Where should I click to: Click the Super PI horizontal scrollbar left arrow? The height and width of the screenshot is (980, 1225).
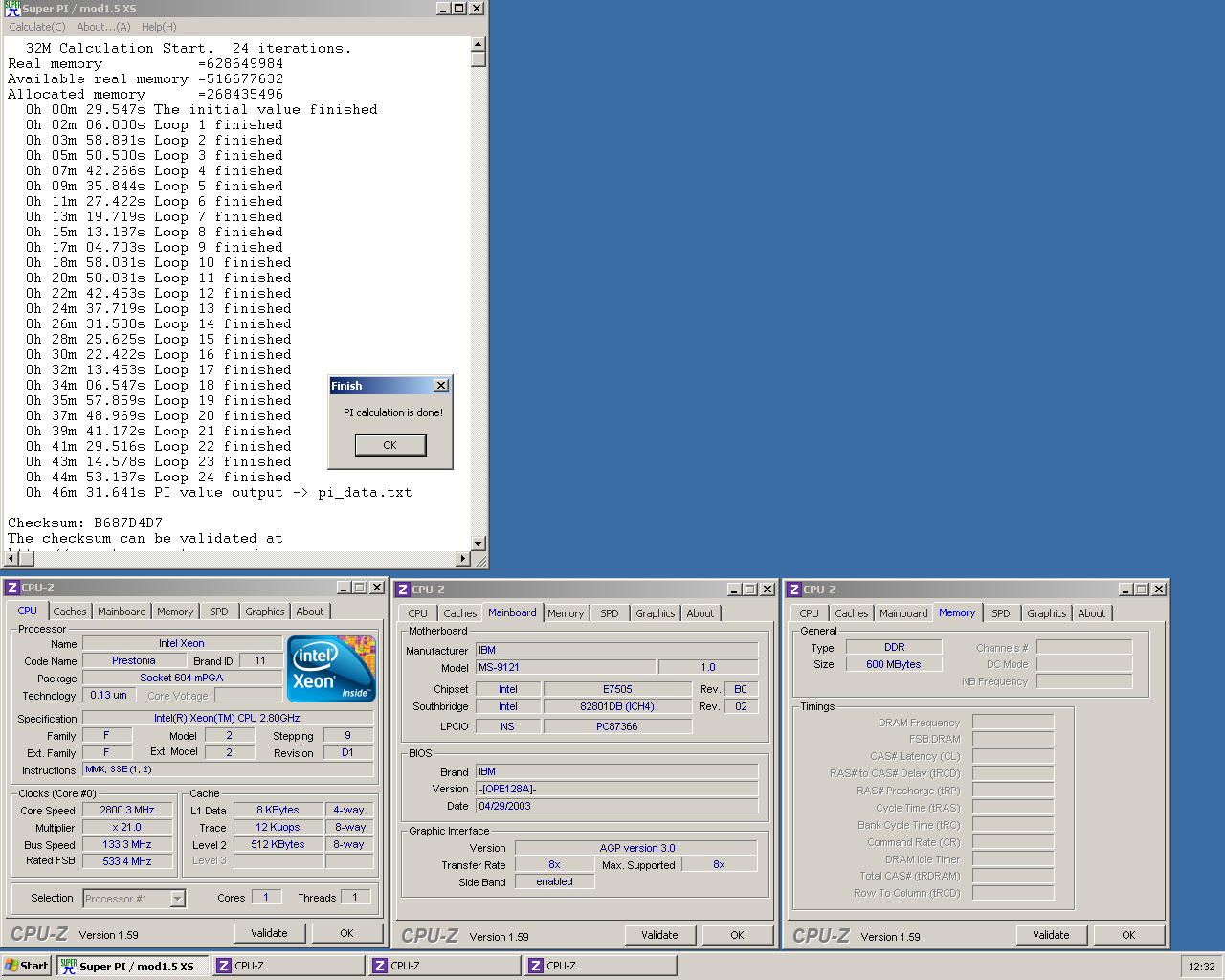(x=11, y=558)
